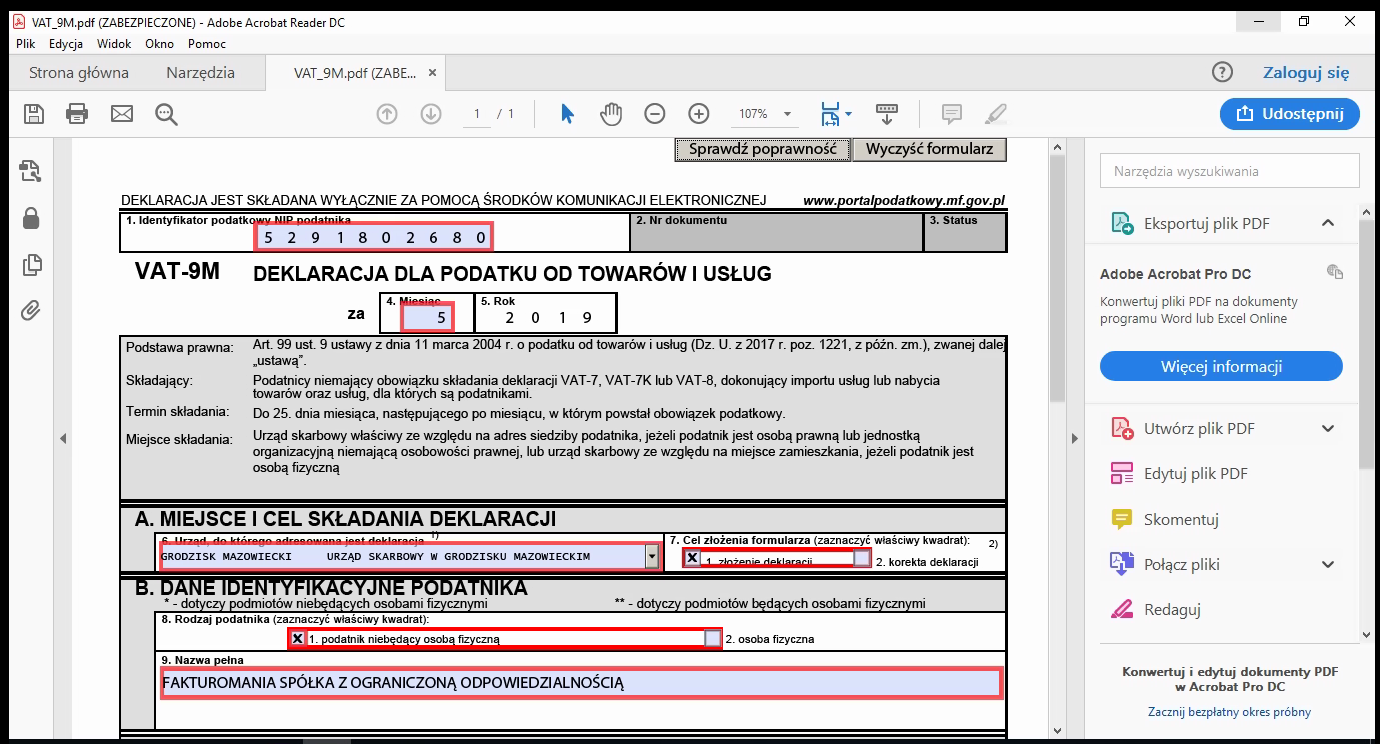This screenshot has width=1380, height=744.
Task: Go to previous page arrow
Action: (x=387, y=114)
